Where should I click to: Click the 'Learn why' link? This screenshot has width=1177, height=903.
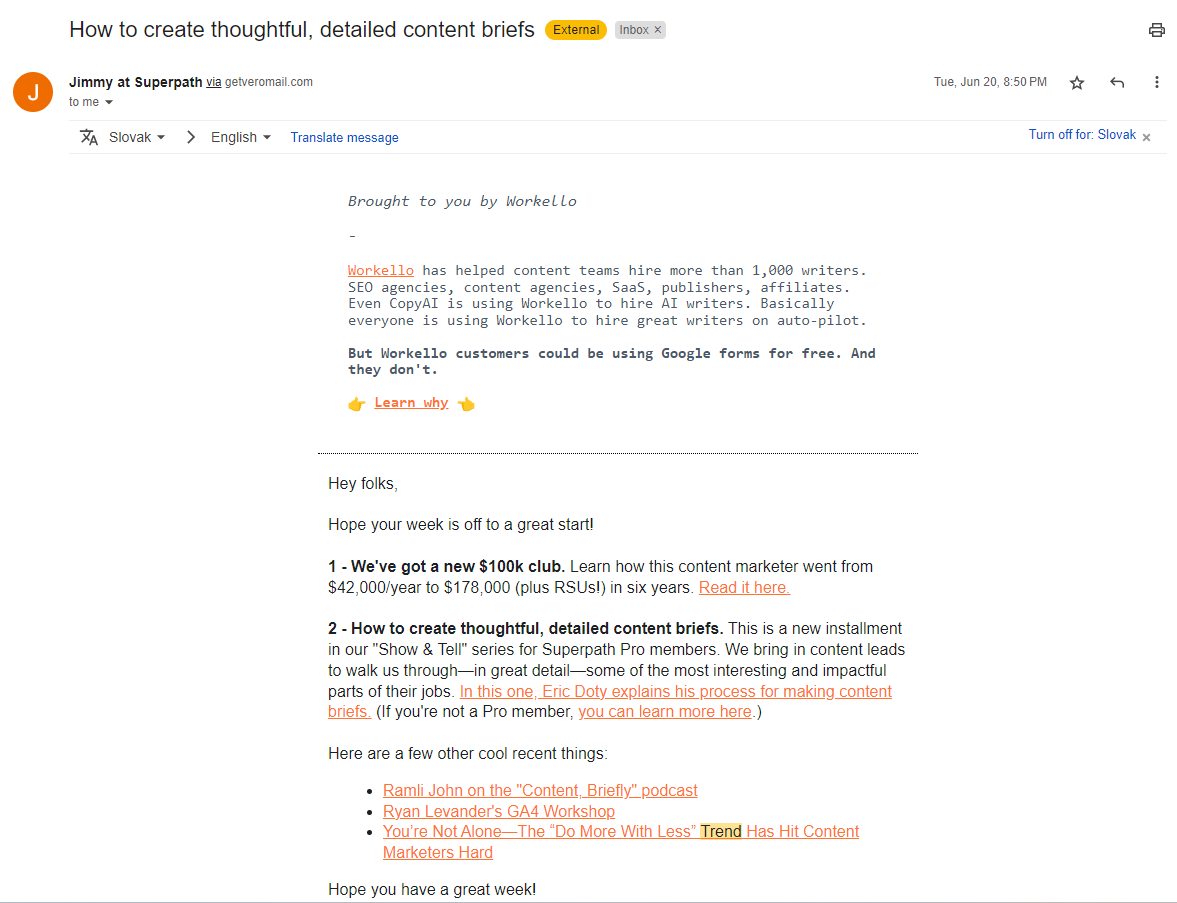pyautogui.click(x=411, y=402)
